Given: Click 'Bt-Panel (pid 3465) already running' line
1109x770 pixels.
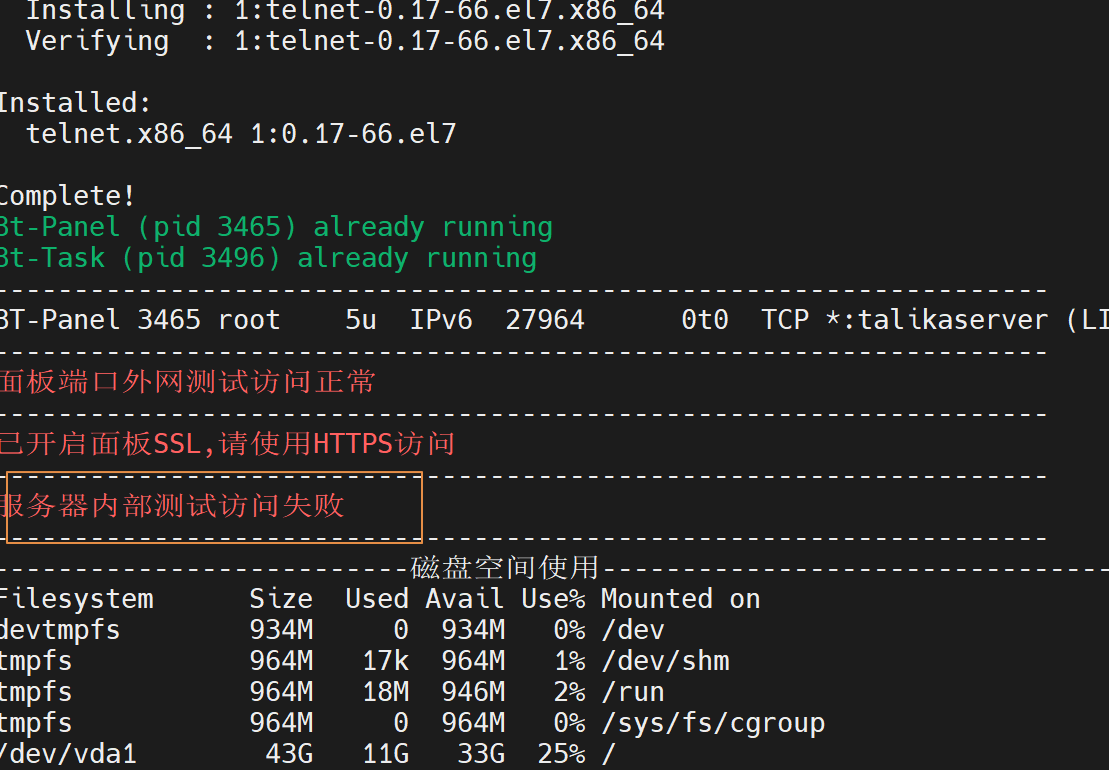Looking at the screenshot, I should pos(276,228).
